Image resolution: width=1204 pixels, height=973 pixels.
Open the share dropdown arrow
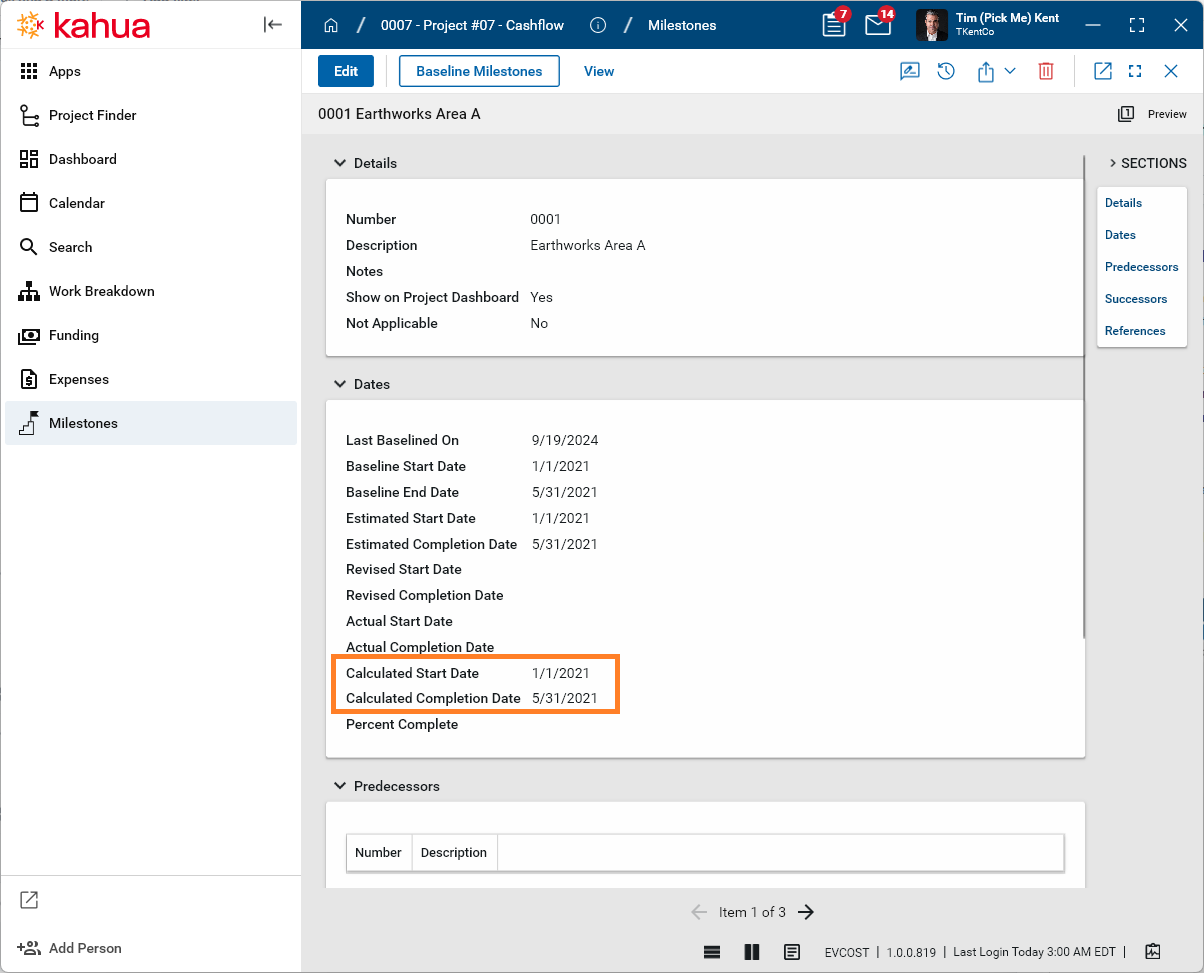coord(1010,71)
